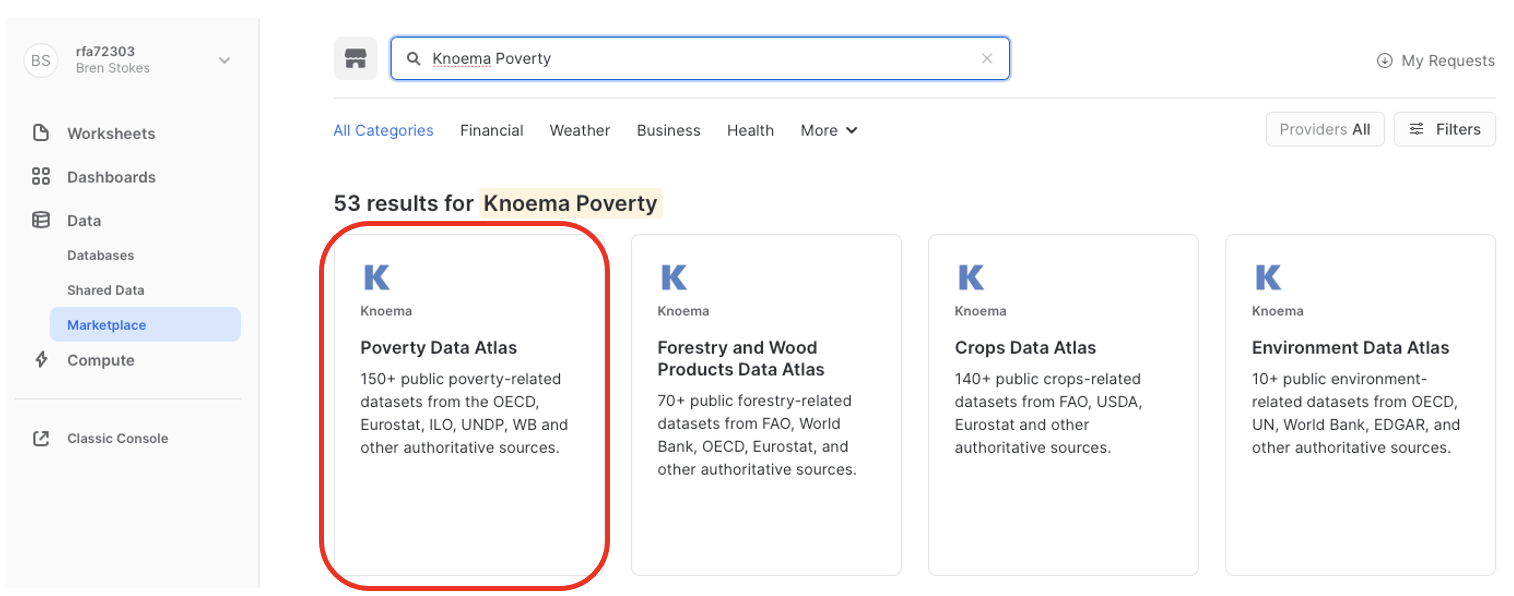This screenshot has height=596, width=1514.
Task: Clear the search with the X icon
Action: (987, 59)
